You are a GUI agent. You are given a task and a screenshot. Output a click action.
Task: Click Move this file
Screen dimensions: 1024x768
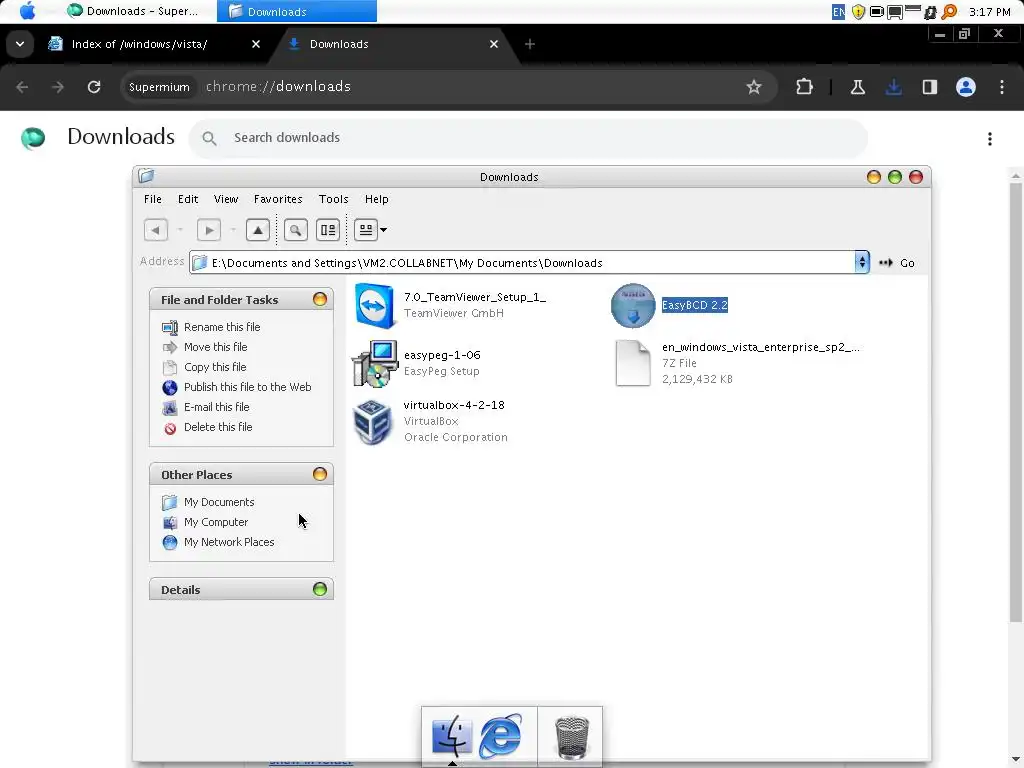coord(216,347)
